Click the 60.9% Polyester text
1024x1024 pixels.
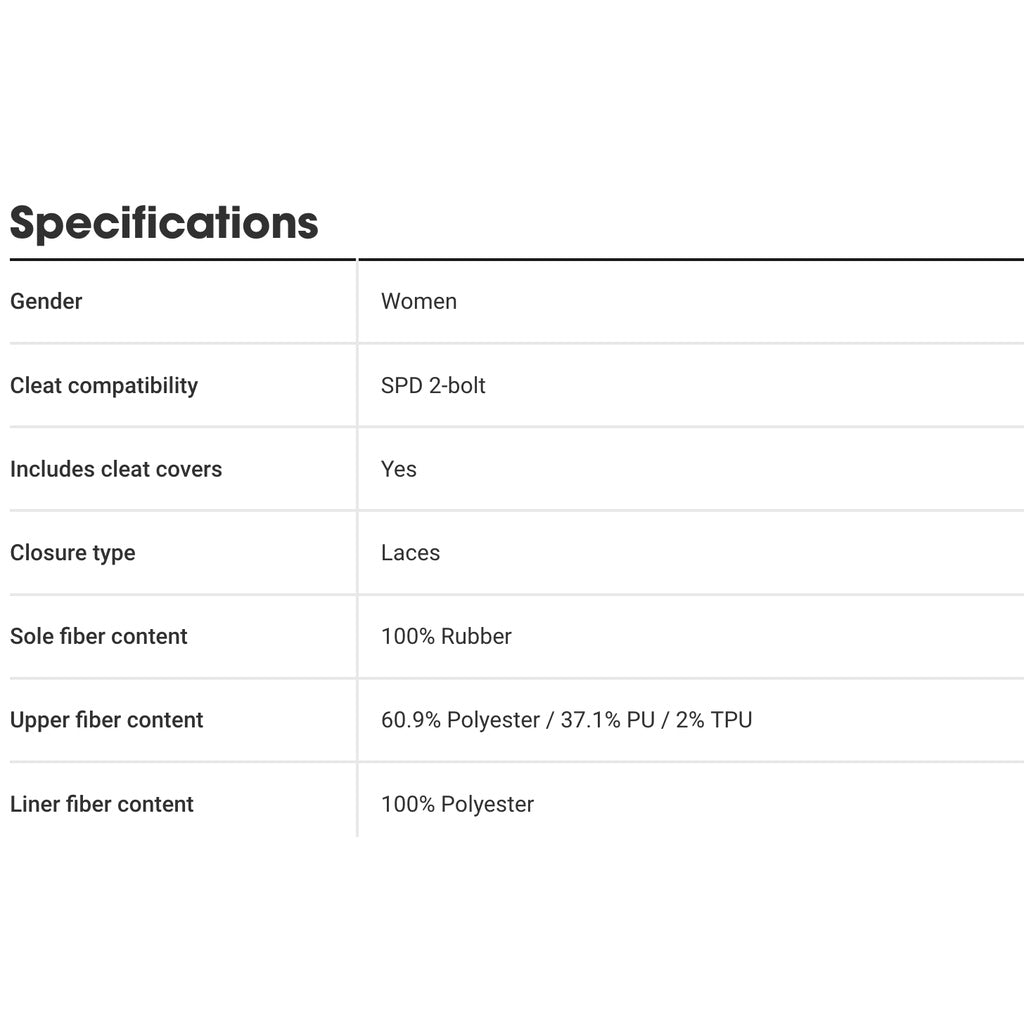(460, 720)
